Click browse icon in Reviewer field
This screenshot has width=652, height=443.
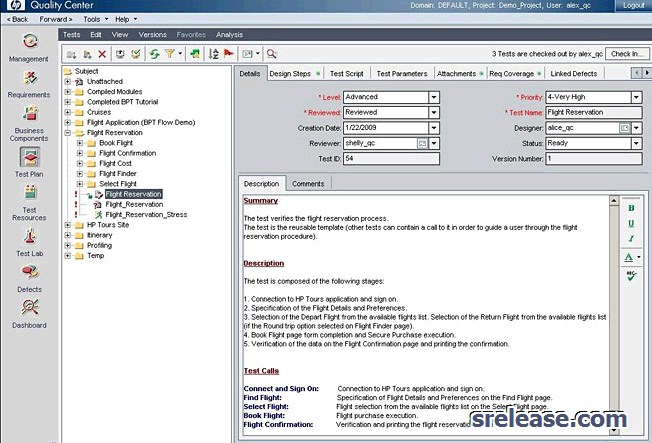[422, 144]
